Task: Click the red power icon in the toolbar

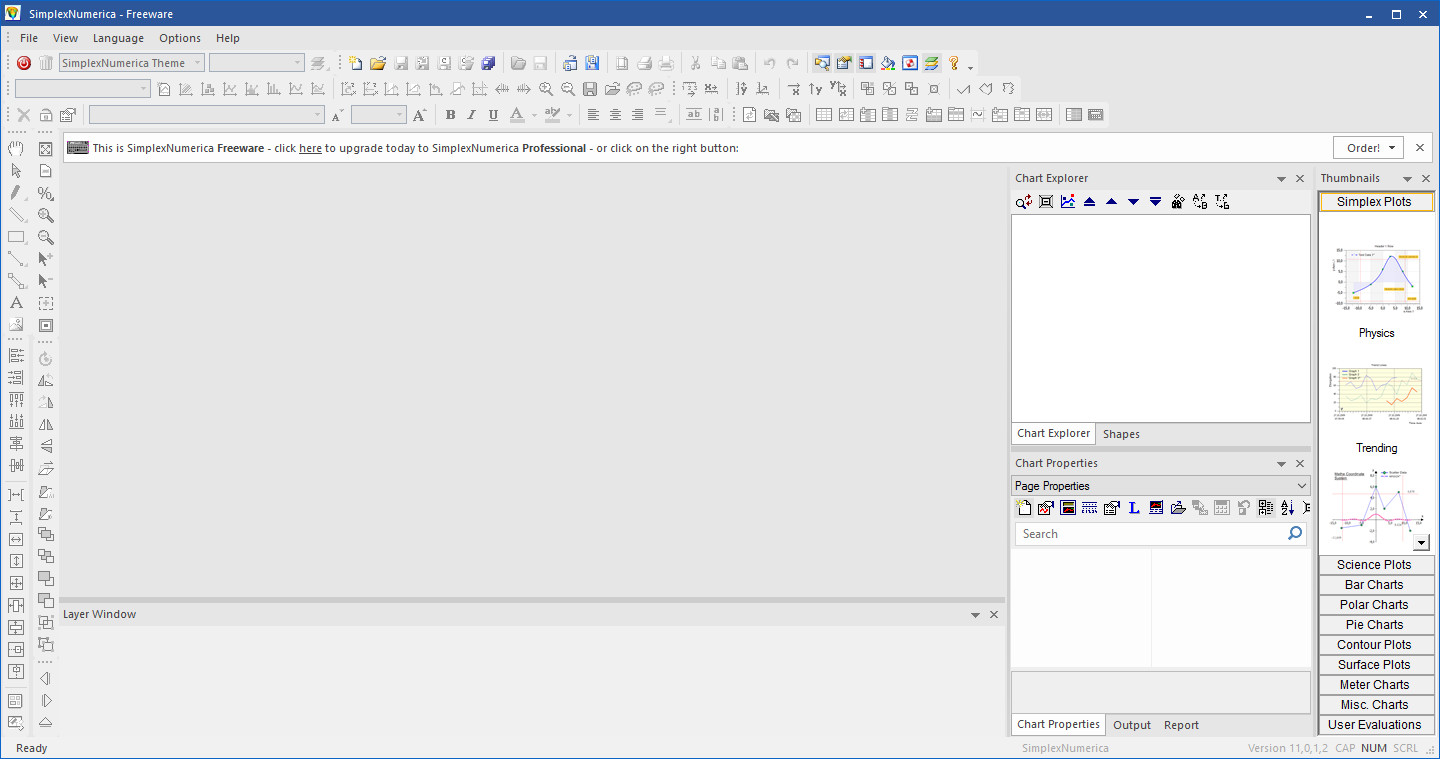Action: point(24,63)
